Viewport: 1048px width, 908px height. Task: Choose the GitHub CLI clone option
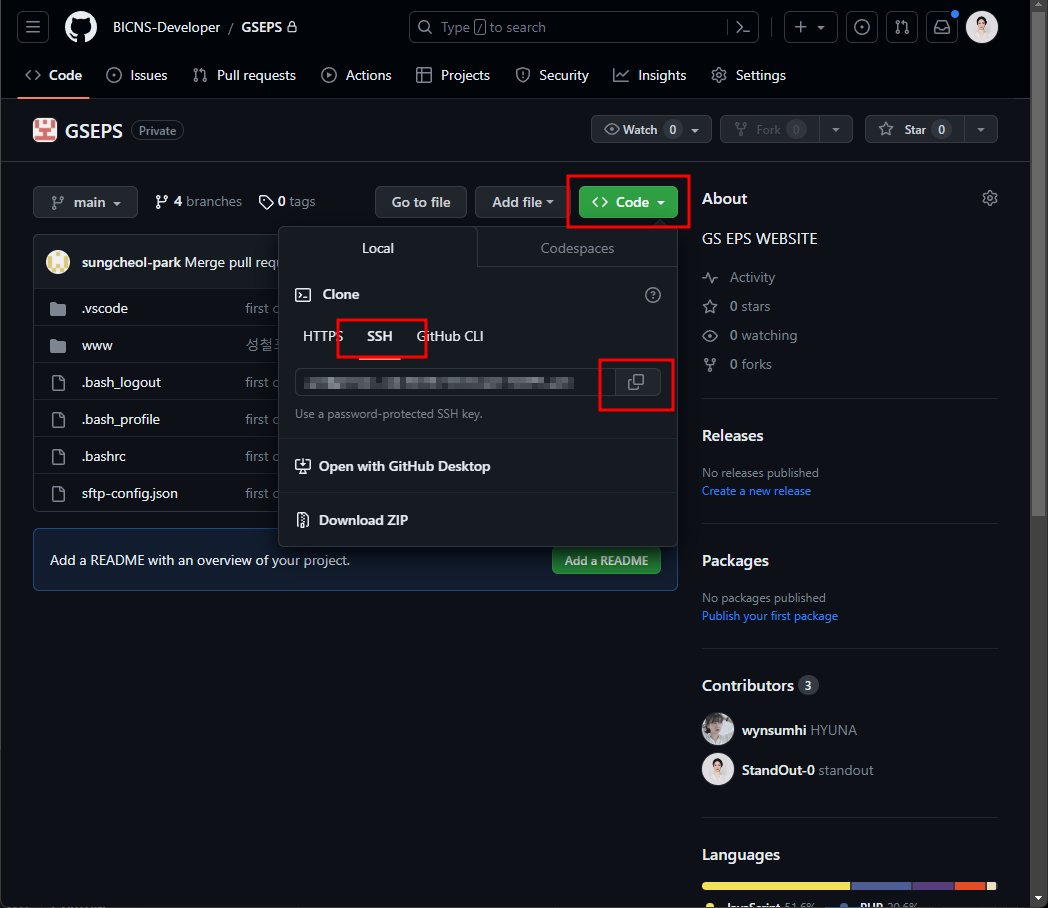click(x=450, y=336)
